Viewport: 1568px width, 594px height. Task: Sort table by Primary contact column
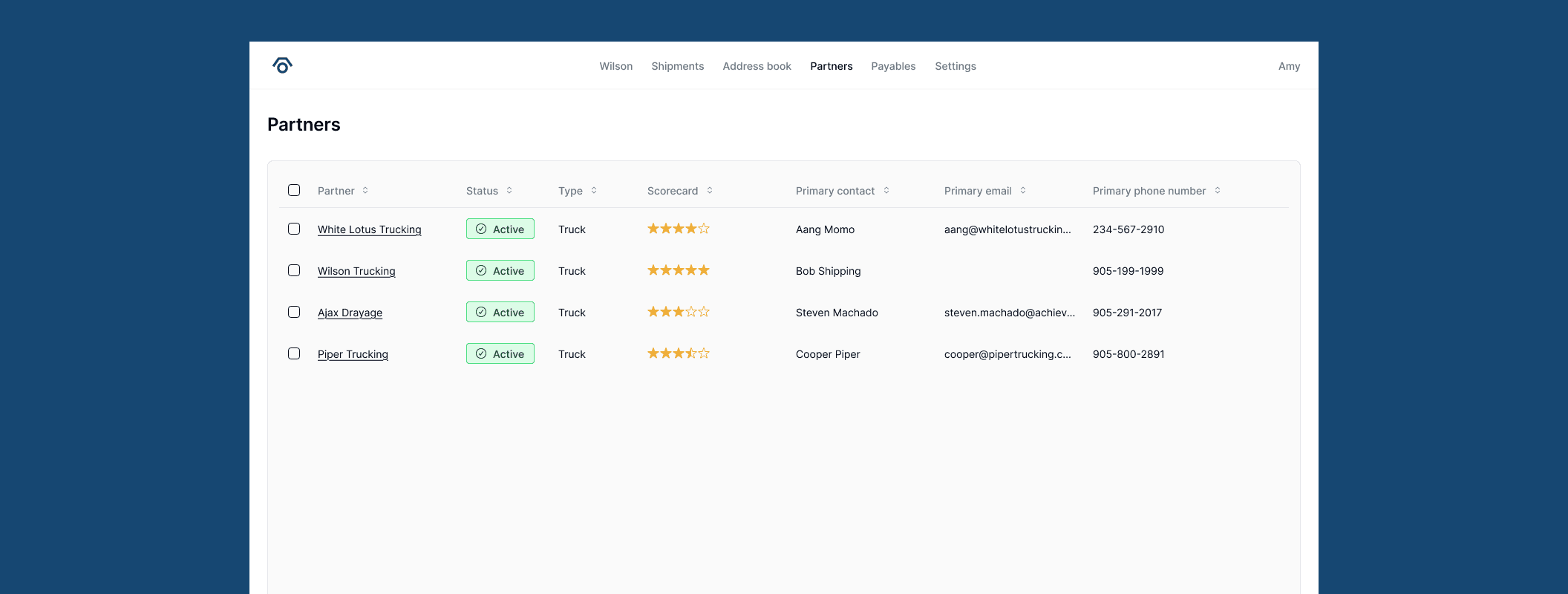coord(886,191)
